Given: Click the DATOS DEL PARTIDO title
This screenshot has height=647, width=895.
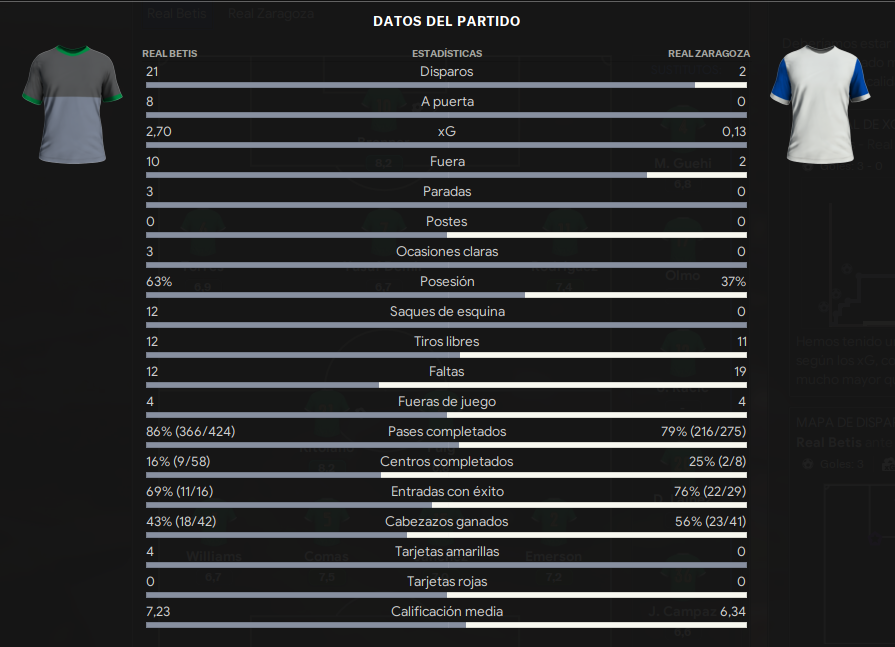Looking at the screenshot, I should (446, 22).
